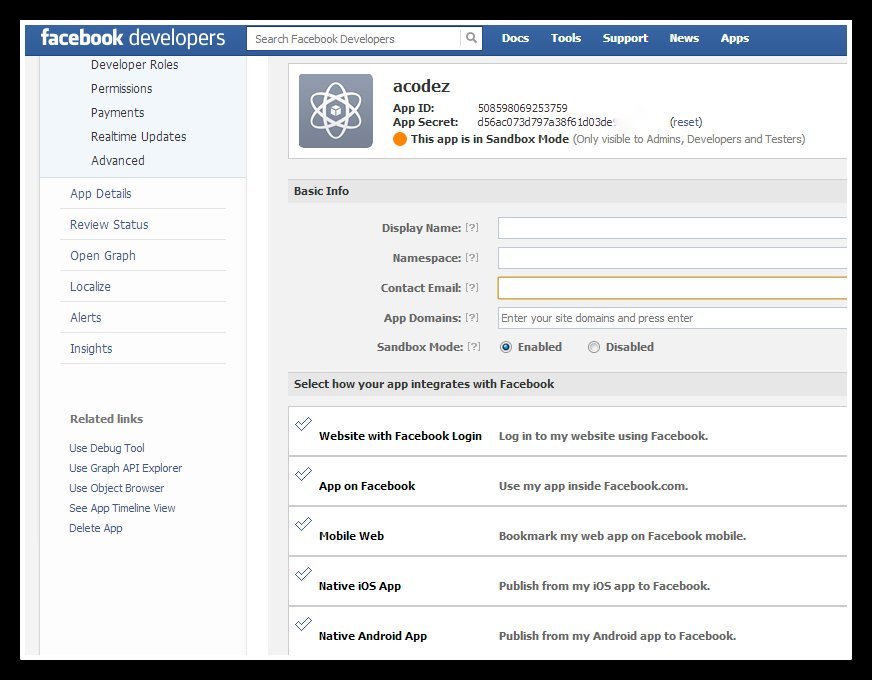The height and width of the screenshot is (680, 872).
Task: Open the Use Object Browser link
Action: (x=117, y=488)
